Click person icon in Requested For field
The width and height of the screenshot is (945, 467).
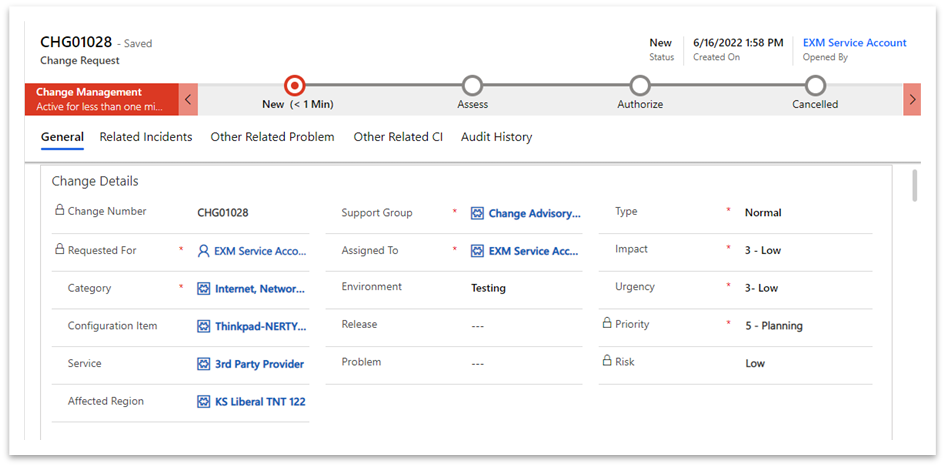pyautogui.click(x=203, y=251)
